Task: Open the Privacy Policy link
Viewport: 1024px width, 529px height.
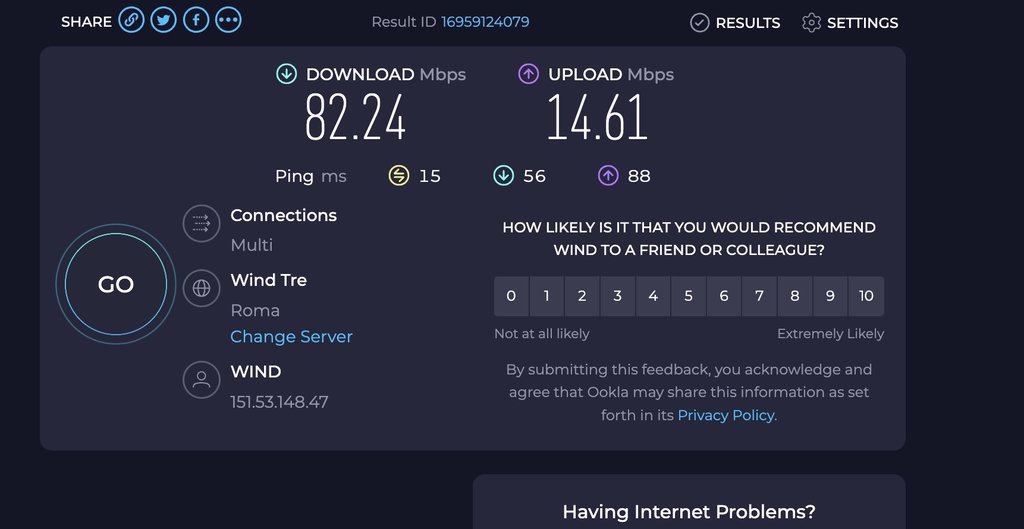Action: (x=726, y=415)
